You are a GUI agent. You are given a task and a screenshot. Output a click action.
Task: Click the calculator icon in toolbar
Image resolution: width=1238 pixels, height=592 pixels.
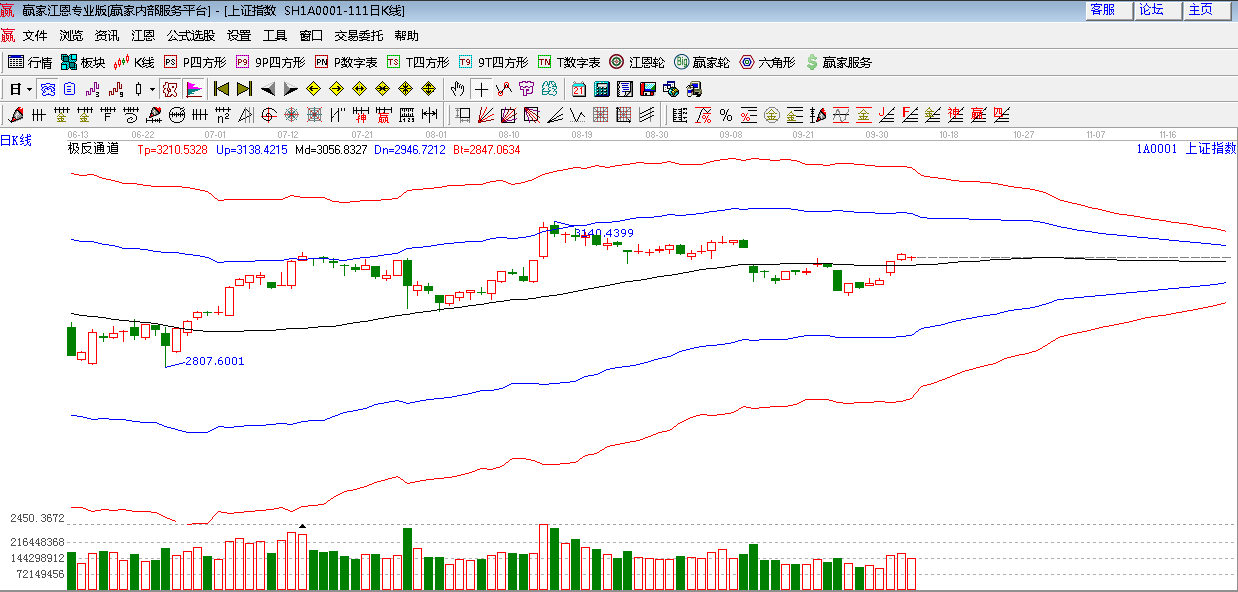click(602, 89)
